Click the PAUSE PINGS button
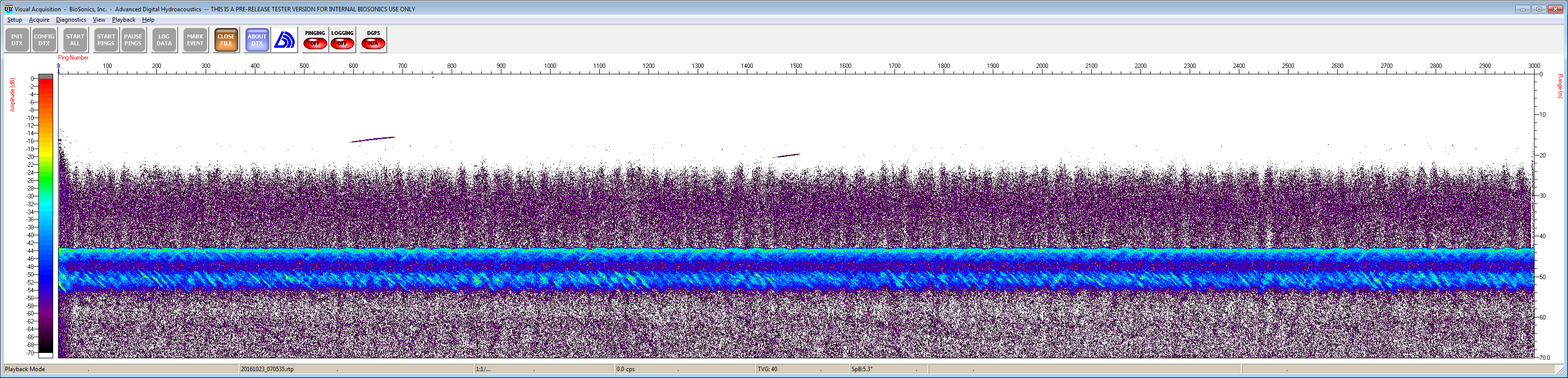Image resolution: width=1568 pixels, height=378 pixels. (133, 40)
